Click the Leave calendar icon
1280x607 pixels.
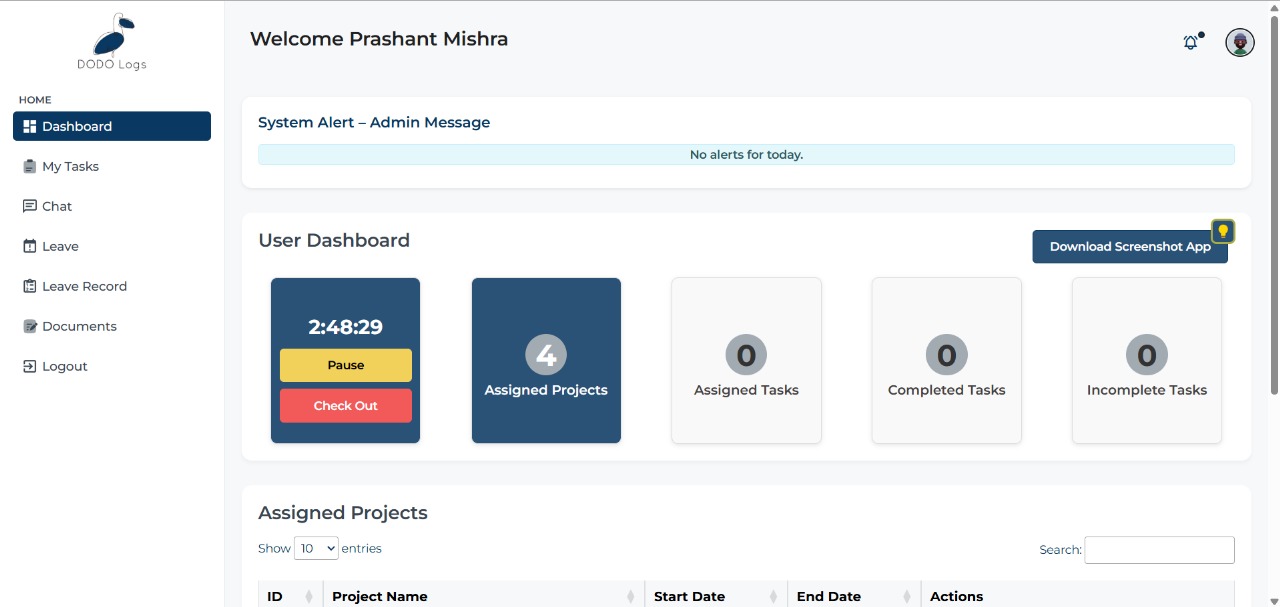click(x=29, y=247)
